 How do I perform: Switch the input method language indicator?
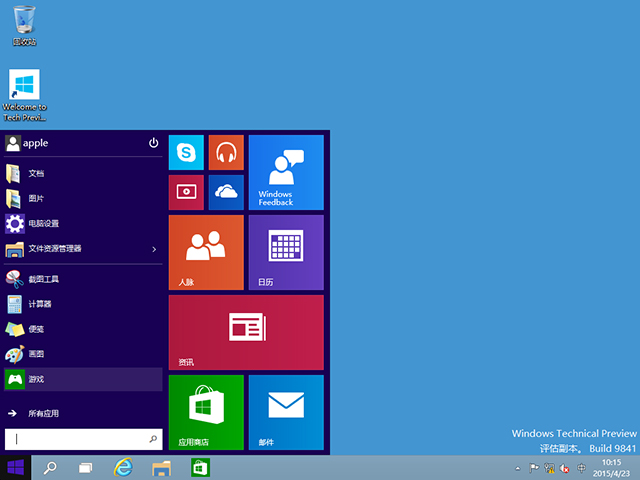tap(581, 468)
